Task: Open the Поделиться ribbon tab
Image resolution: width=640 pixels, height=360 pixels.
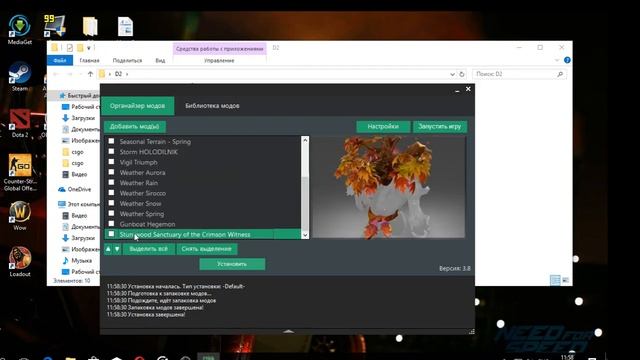Action: (x=127, y=60)
